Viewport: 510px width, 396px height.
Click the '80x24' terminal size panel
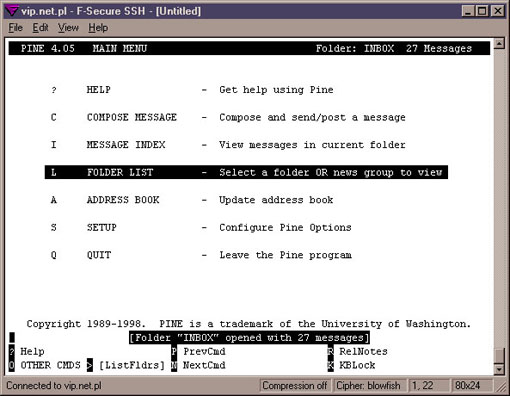point(471,385)
